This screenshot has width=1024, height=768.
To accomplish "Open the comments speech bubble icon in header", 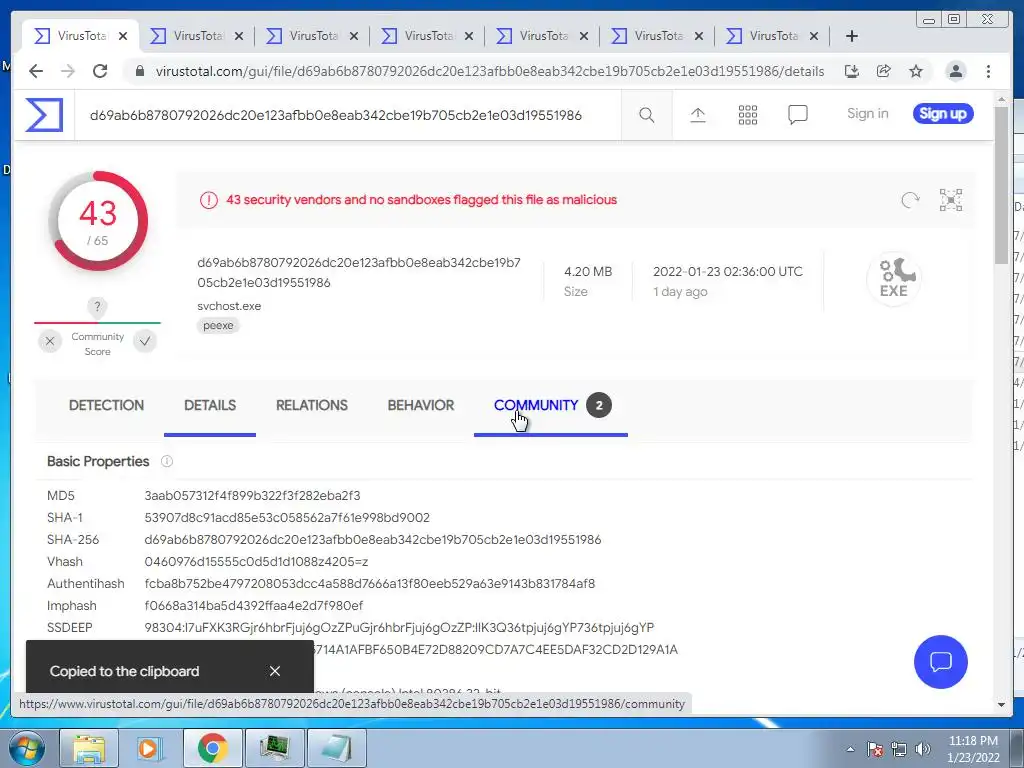I will point(797,115).
